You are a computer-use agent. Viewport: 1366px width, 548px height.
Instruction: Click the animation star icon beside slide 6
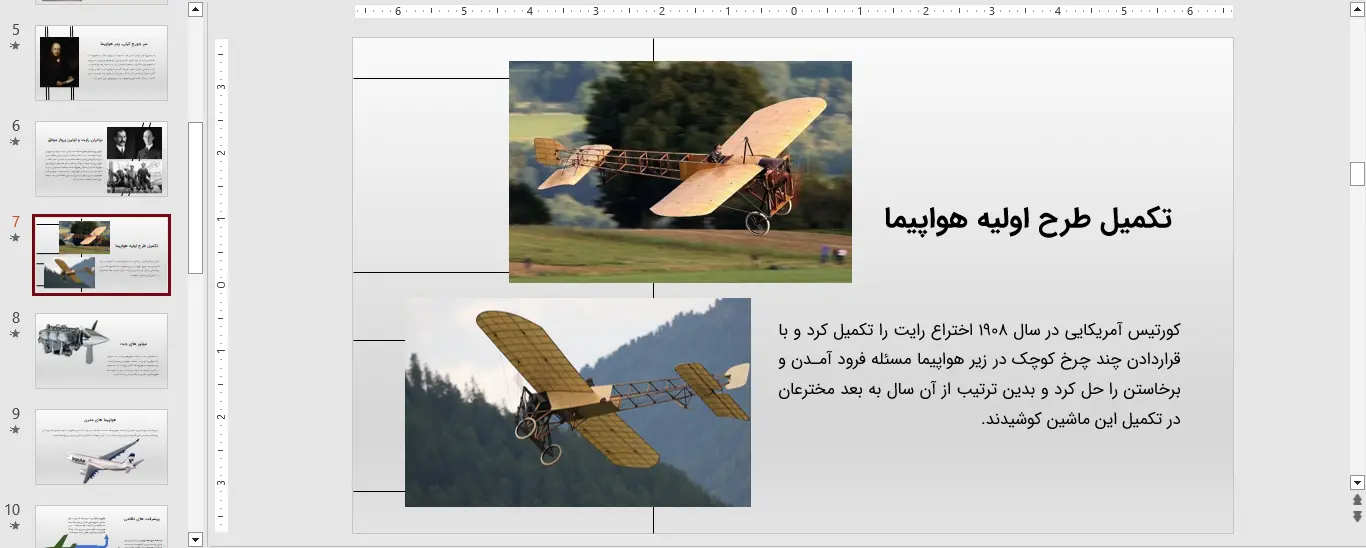15,142
